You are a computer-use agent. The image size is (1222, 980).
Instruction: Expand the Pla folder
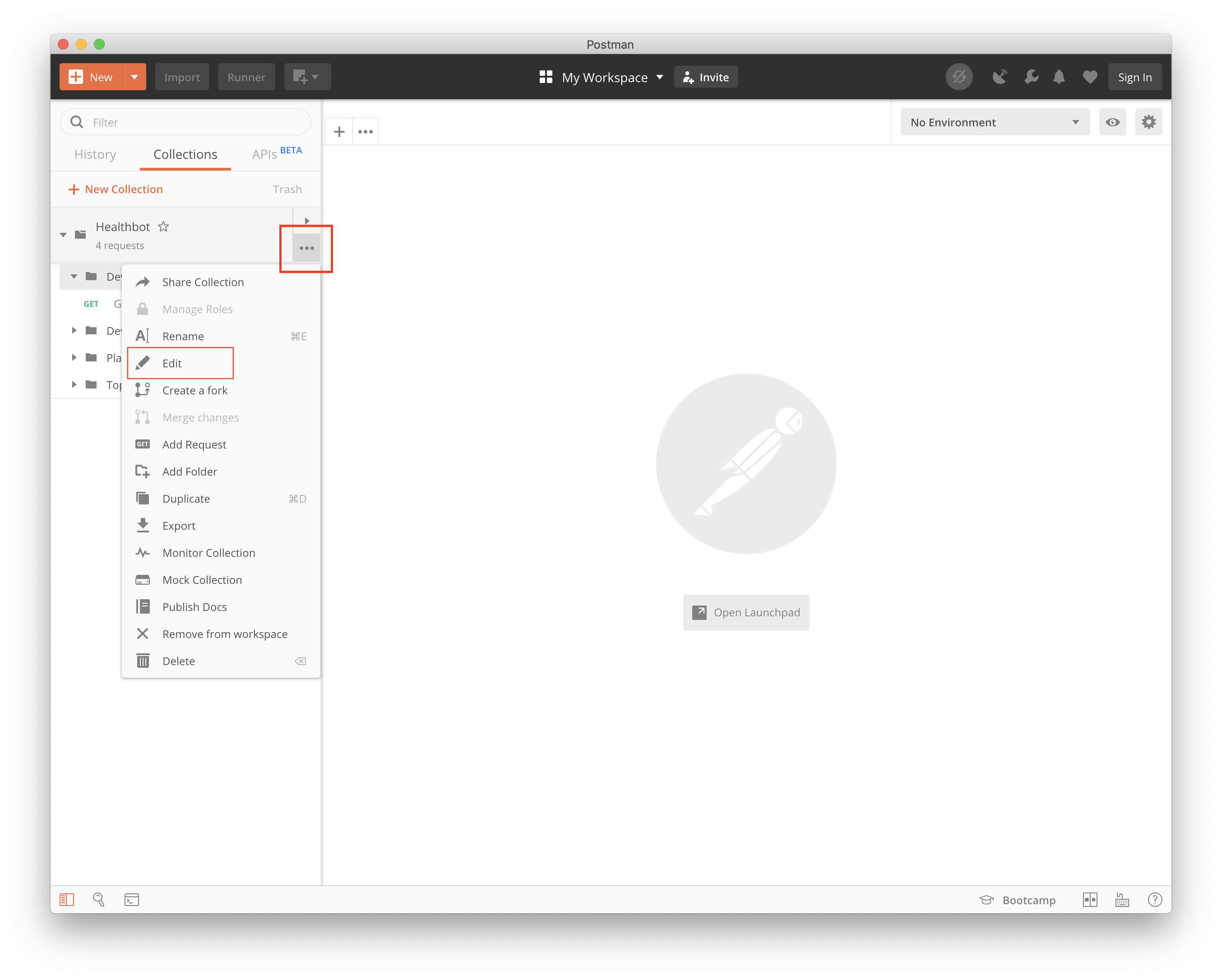point(74,358)
